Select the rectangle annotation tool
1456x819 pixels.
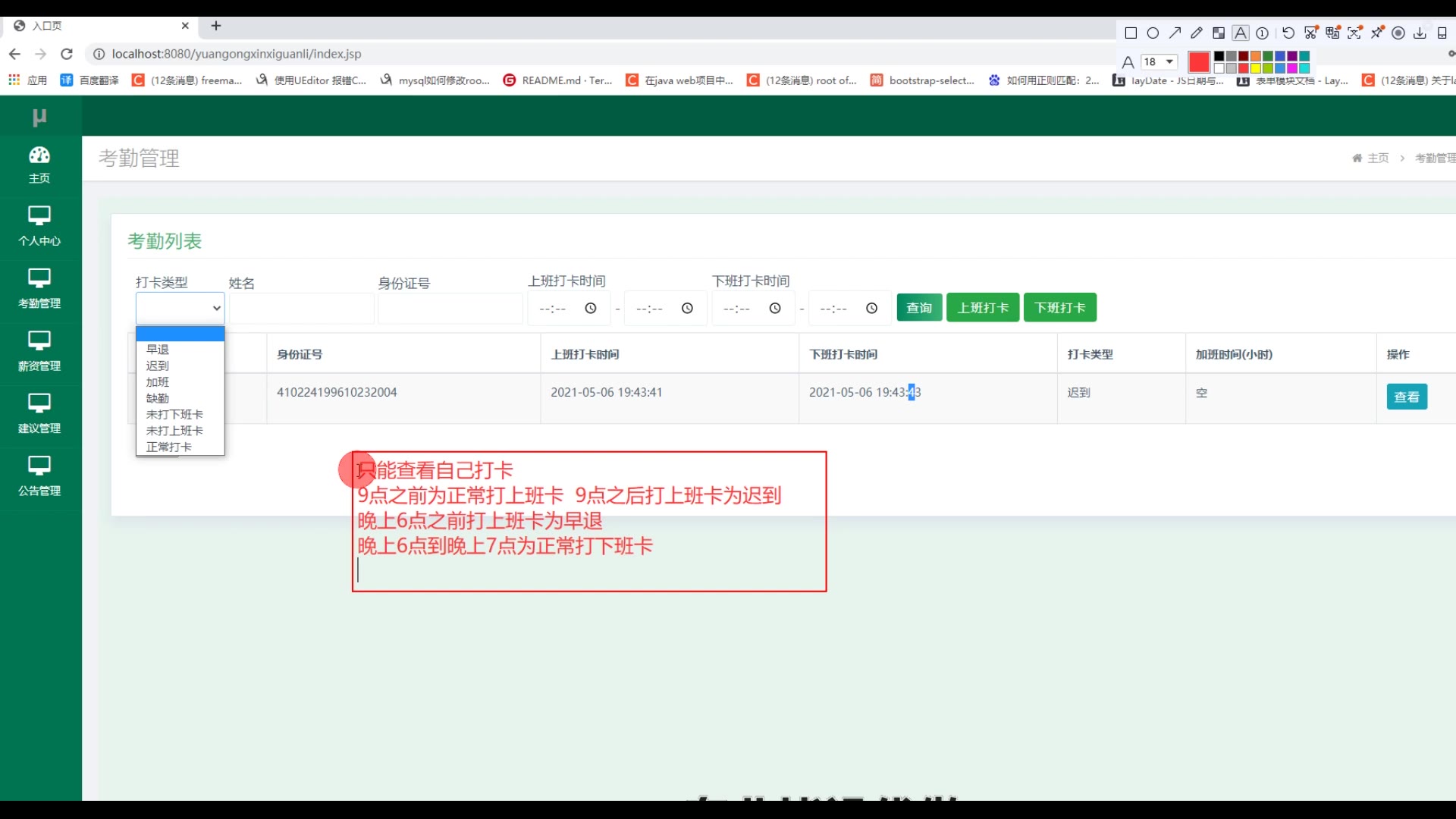click(1131, 33)
